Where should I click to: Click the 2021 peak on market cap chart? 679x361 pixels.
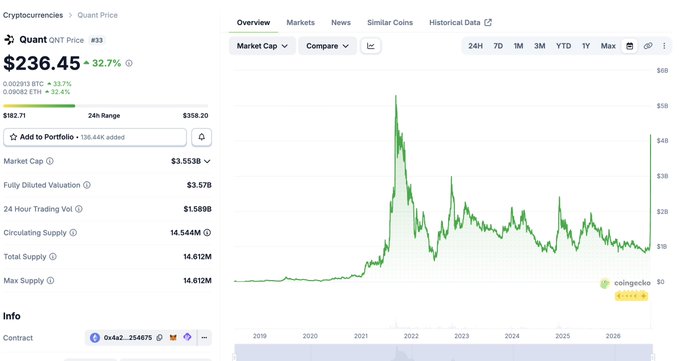click(x=396, y=97)
